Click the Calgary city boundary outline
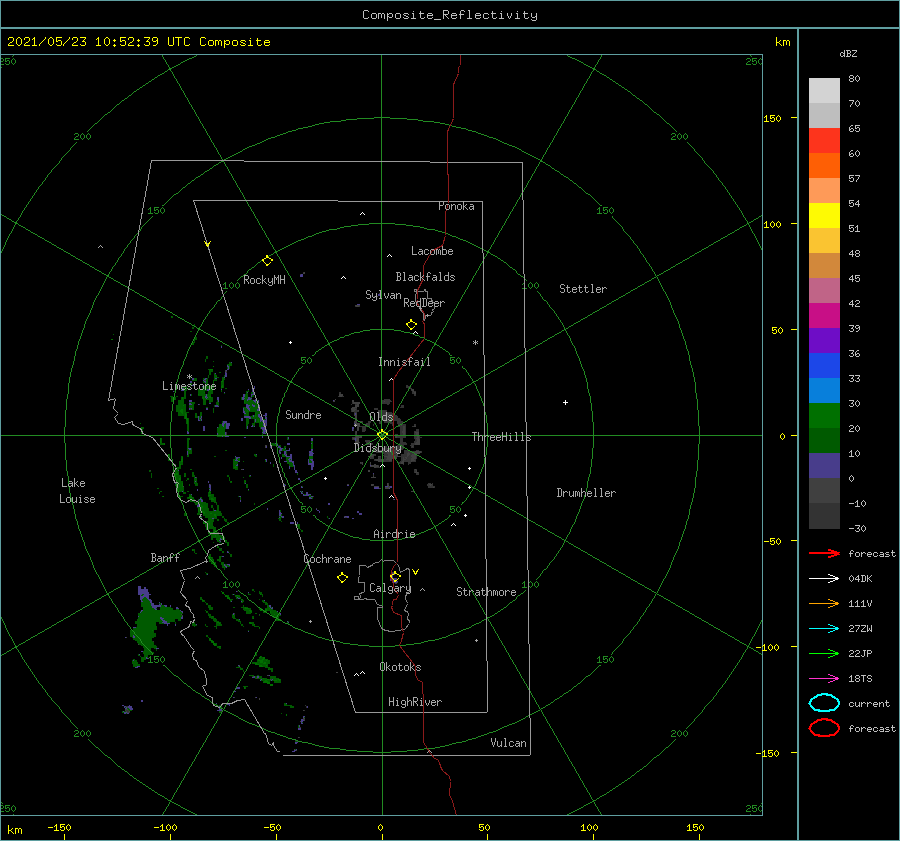The image size is (900, 841). [383, 595]
